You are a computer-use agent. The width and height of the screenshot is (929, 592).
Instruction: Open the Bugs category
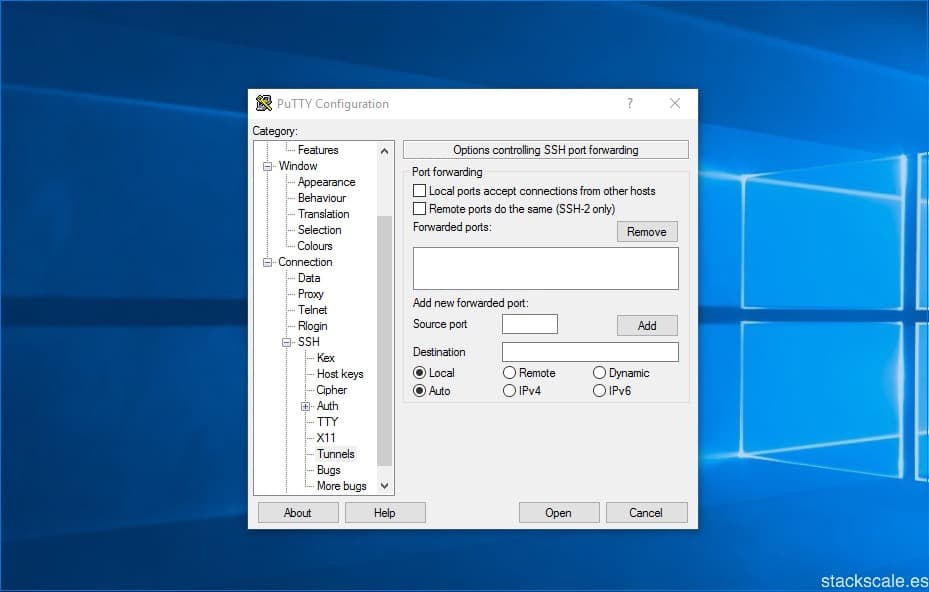coord(329,470)
